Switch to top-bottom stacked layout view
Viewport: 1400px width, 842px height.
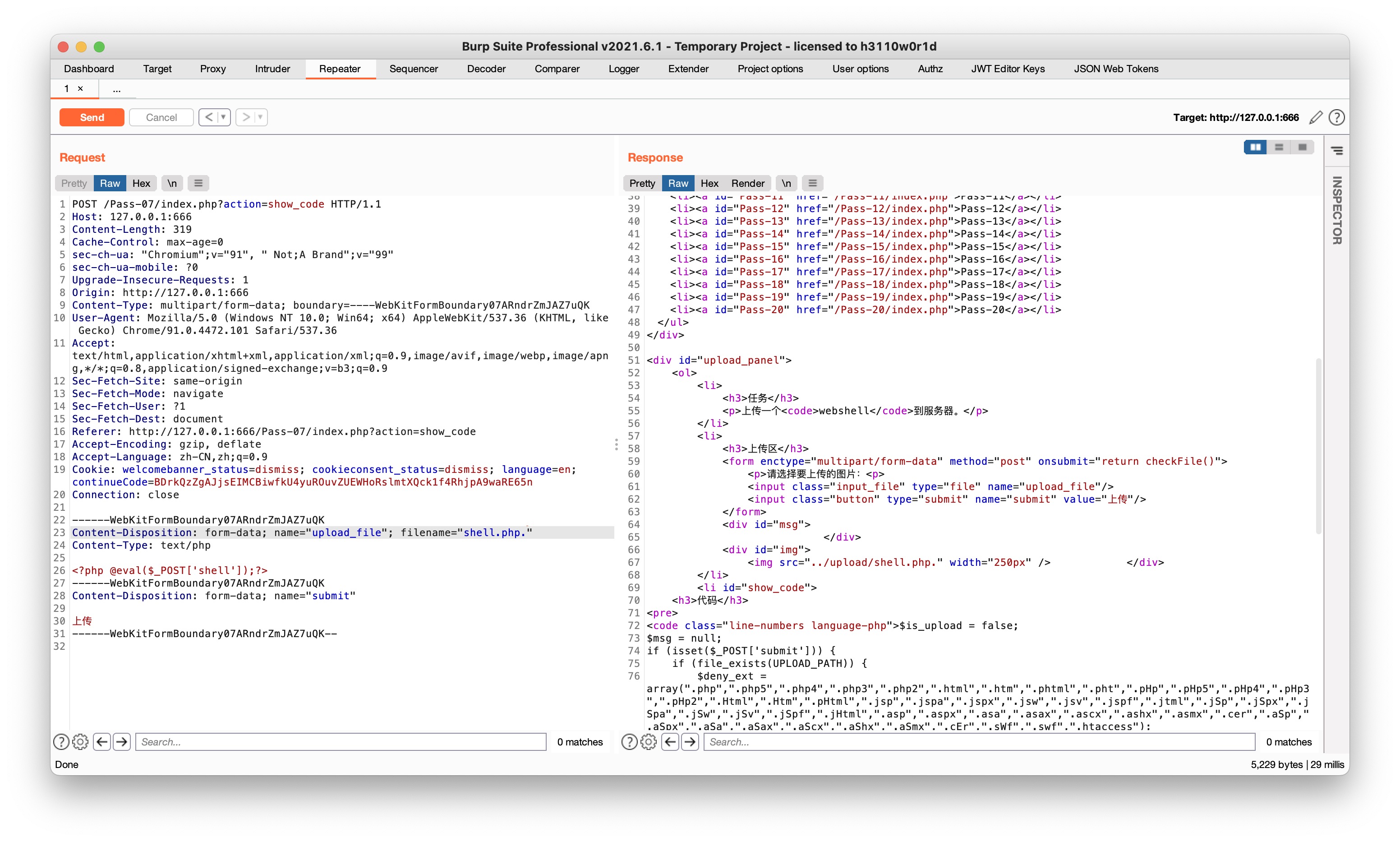pyautogui.click(x=1279, y=148)
